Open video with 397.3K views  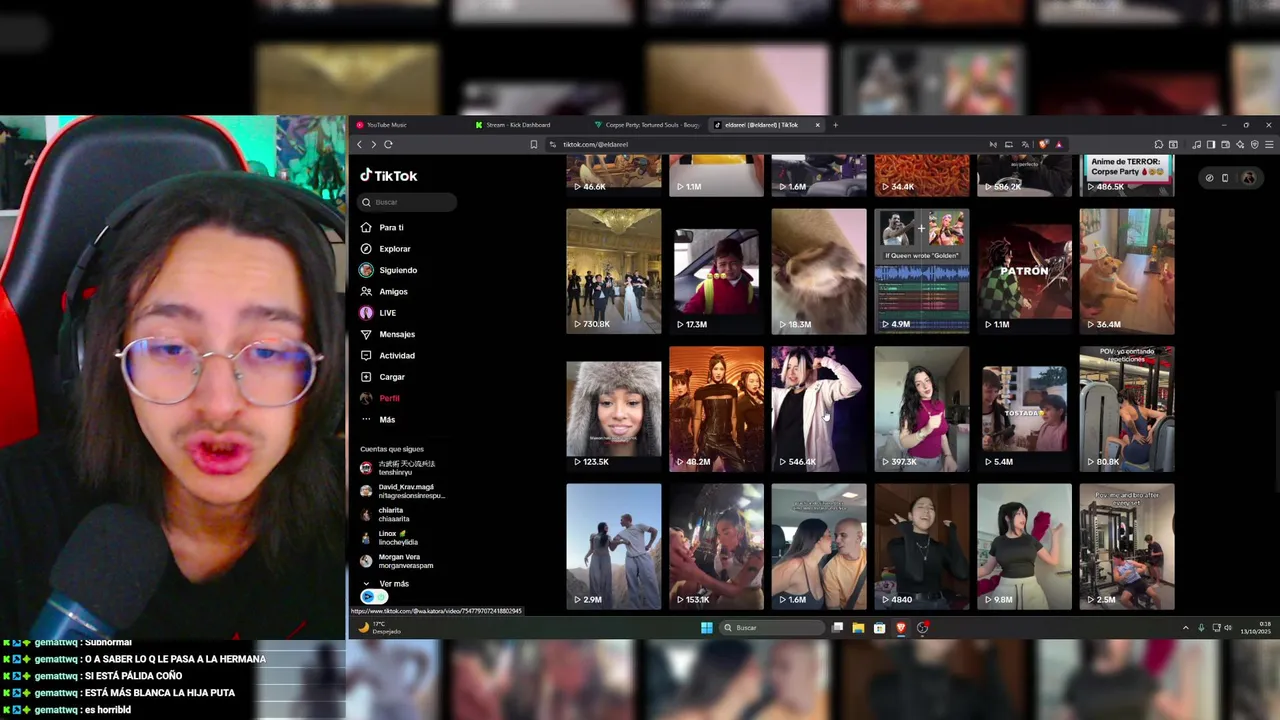(x=922, y=409)
